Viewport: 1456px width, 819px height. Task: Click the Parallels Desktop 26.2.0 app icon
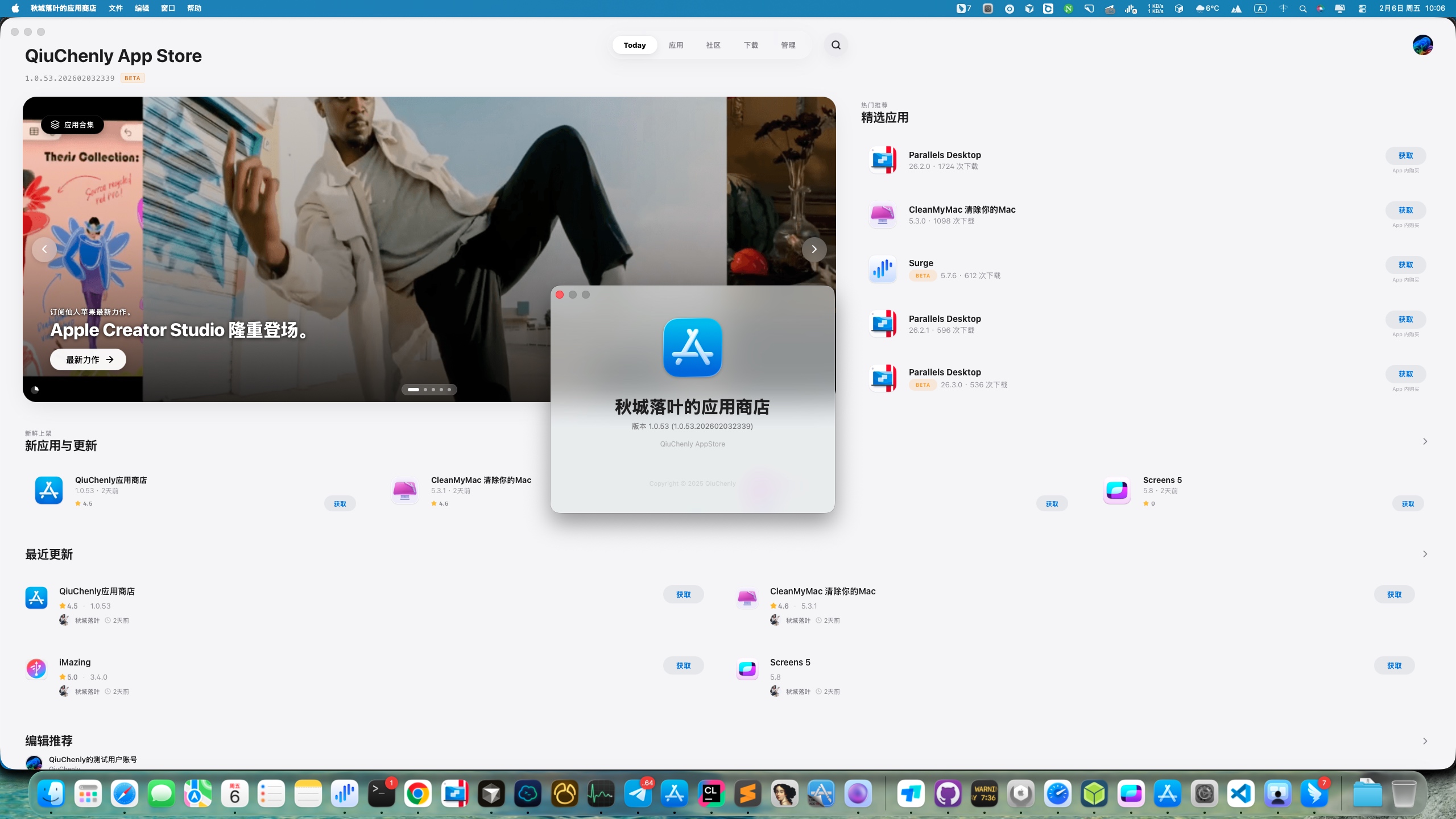point(883,160)
